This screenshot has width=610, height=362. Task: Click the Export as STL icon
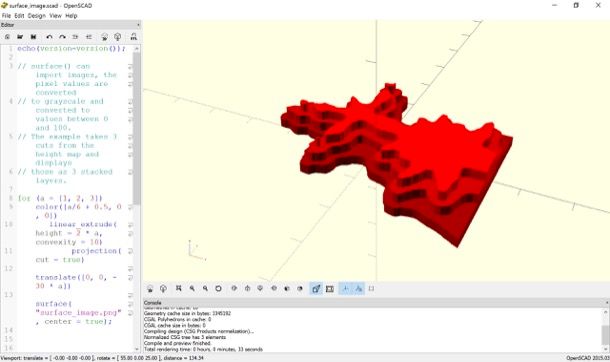[133, 37]
